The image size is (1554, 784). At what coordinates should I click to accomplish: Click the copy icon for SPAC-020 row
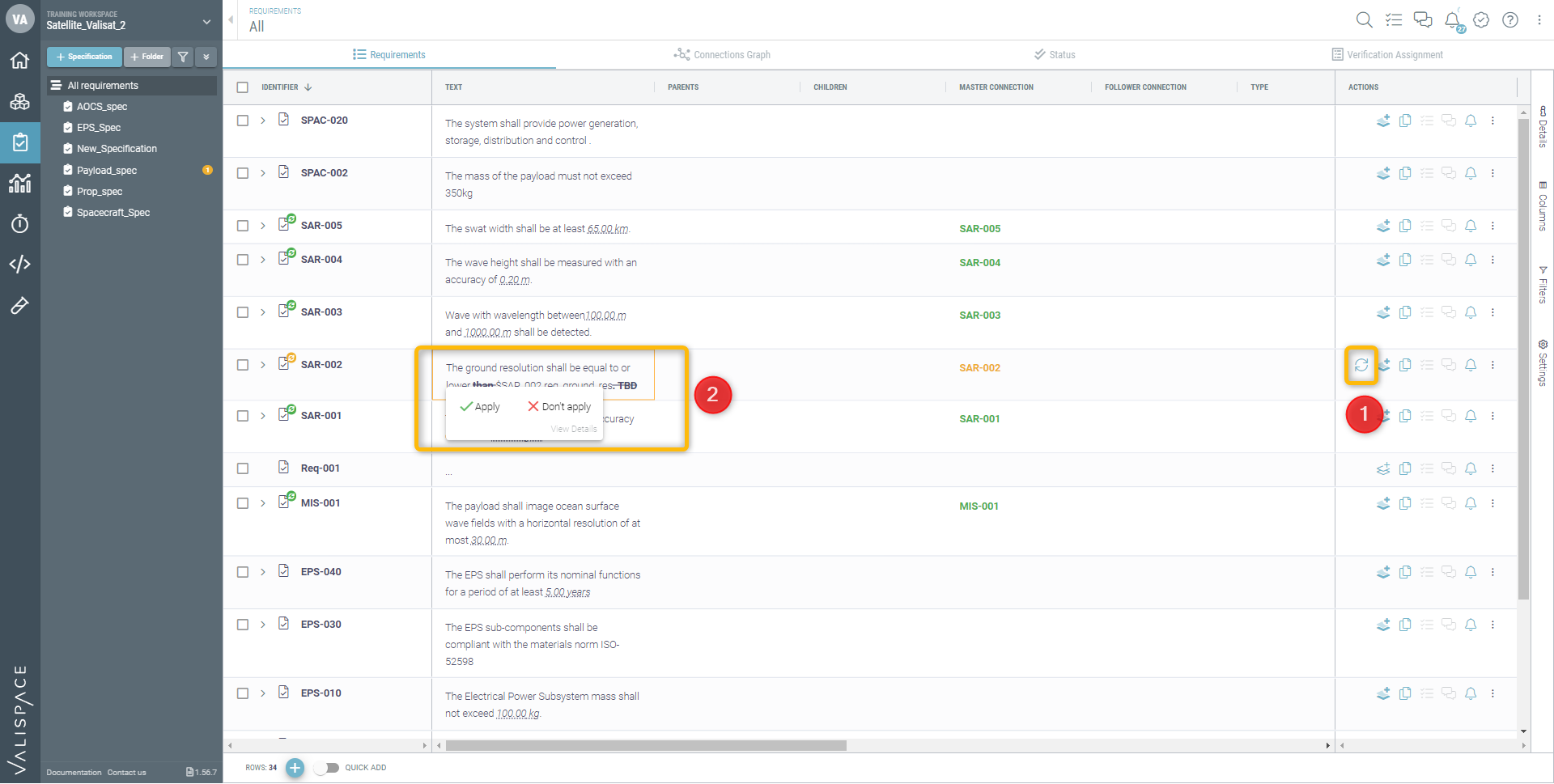[x=1405, y=121]
